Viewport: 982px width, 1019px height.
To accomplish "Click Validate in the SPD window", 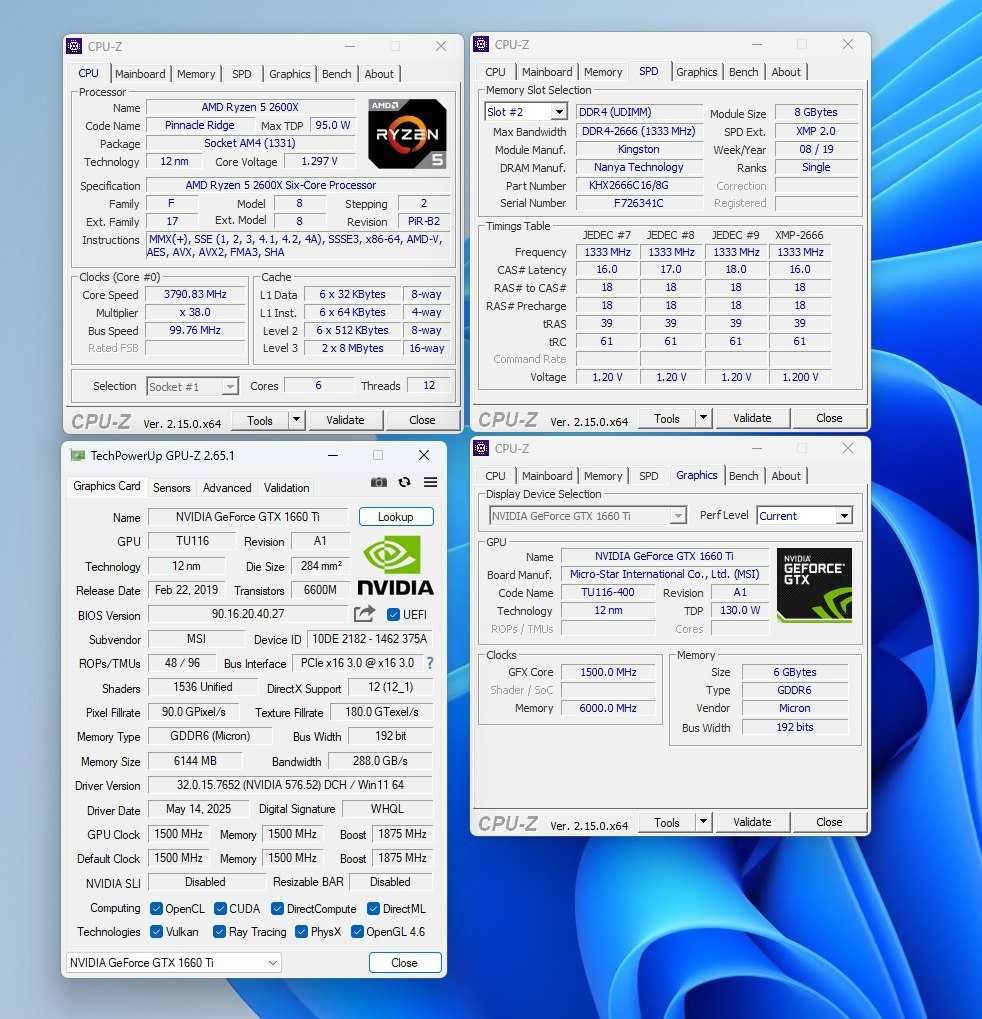I will click(x=753, y=418).
